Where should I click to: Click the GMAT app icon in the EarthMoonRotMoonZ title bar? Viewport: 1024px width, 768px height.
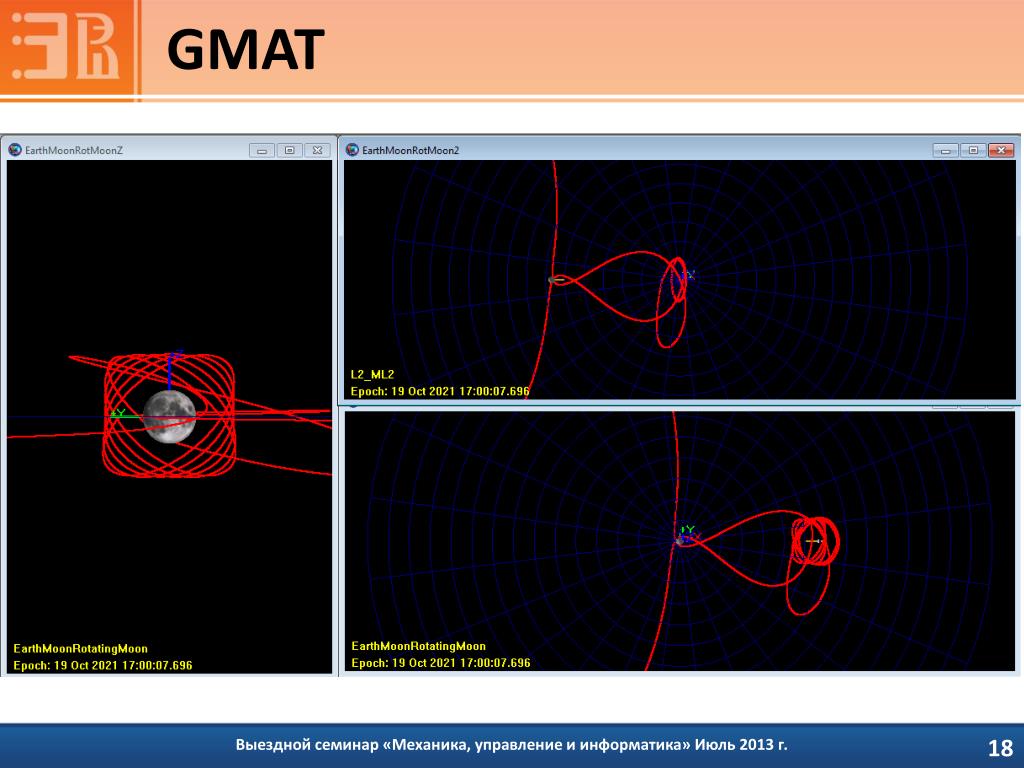tap(15, 150)
